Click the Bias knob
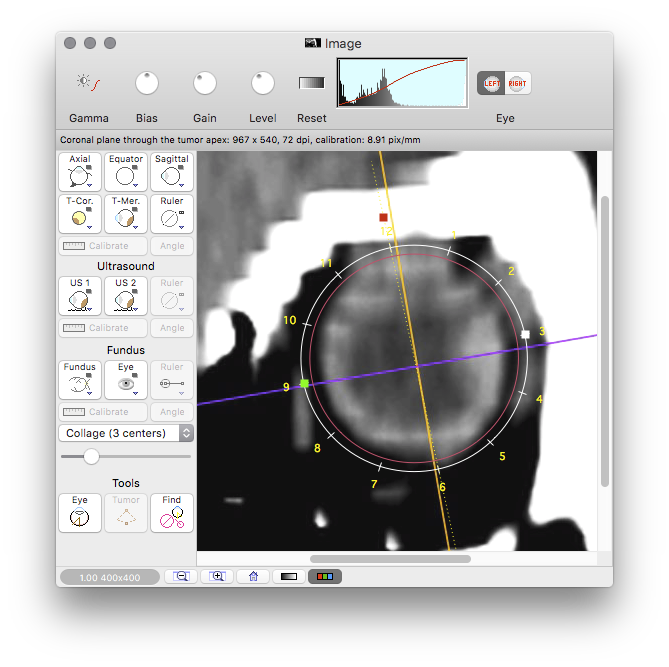Screen dimensions: 669x667 [x=147, y=83]
